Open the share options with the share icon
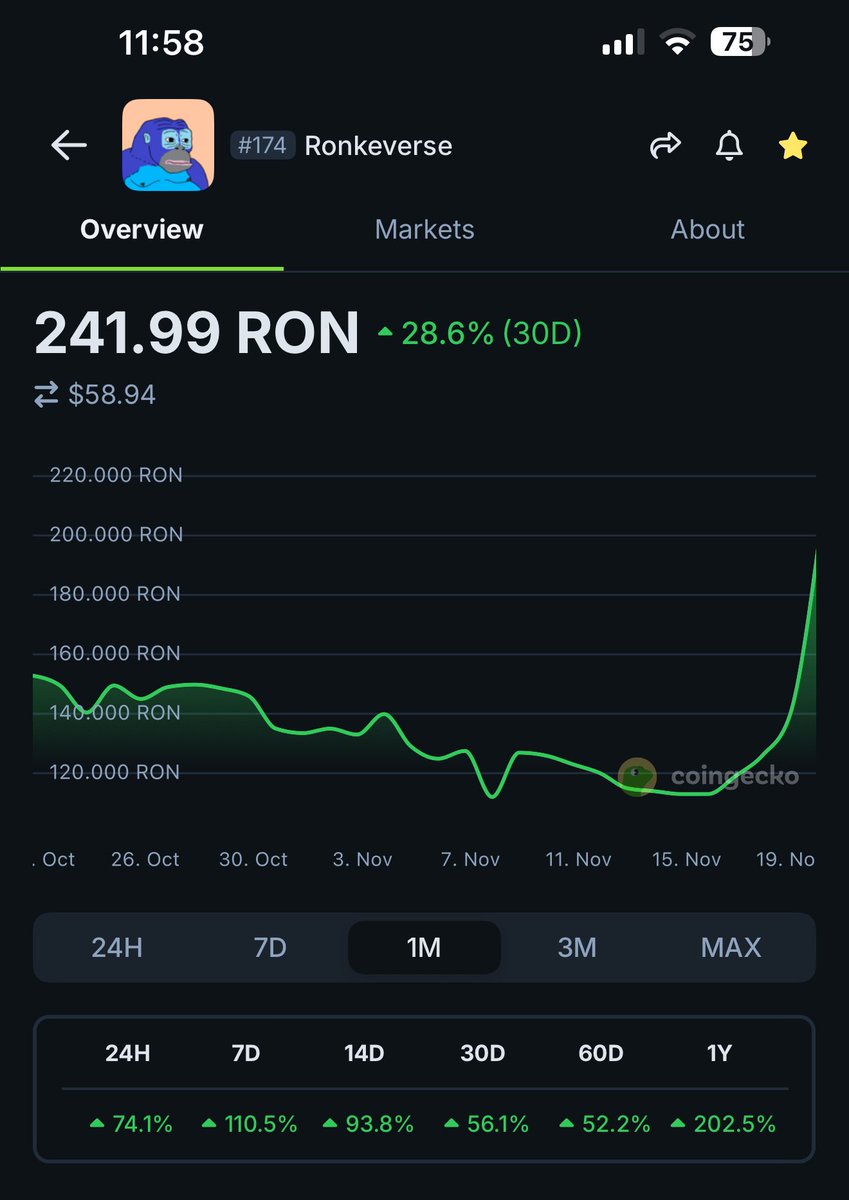This screenshot has height=1200, width=849. (665, 145)
